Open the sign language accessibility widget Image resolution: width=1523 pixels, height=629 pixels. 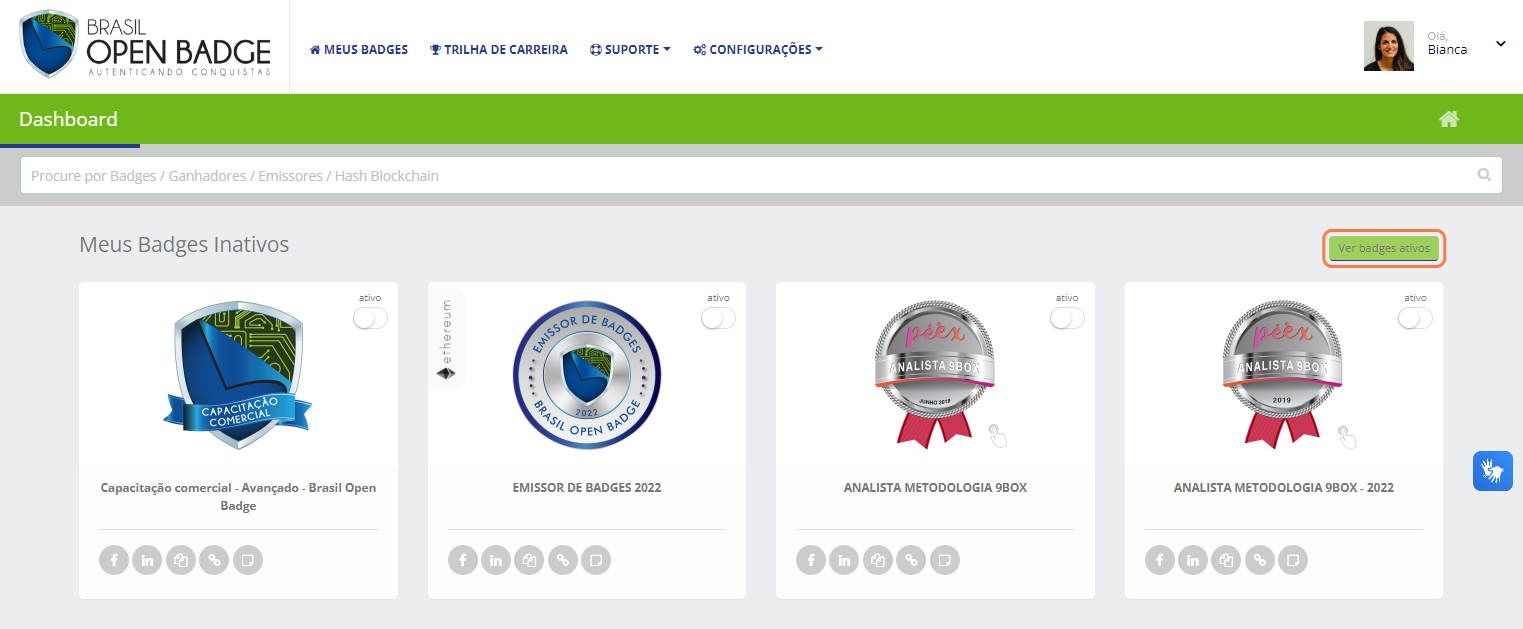(1492, 471)
